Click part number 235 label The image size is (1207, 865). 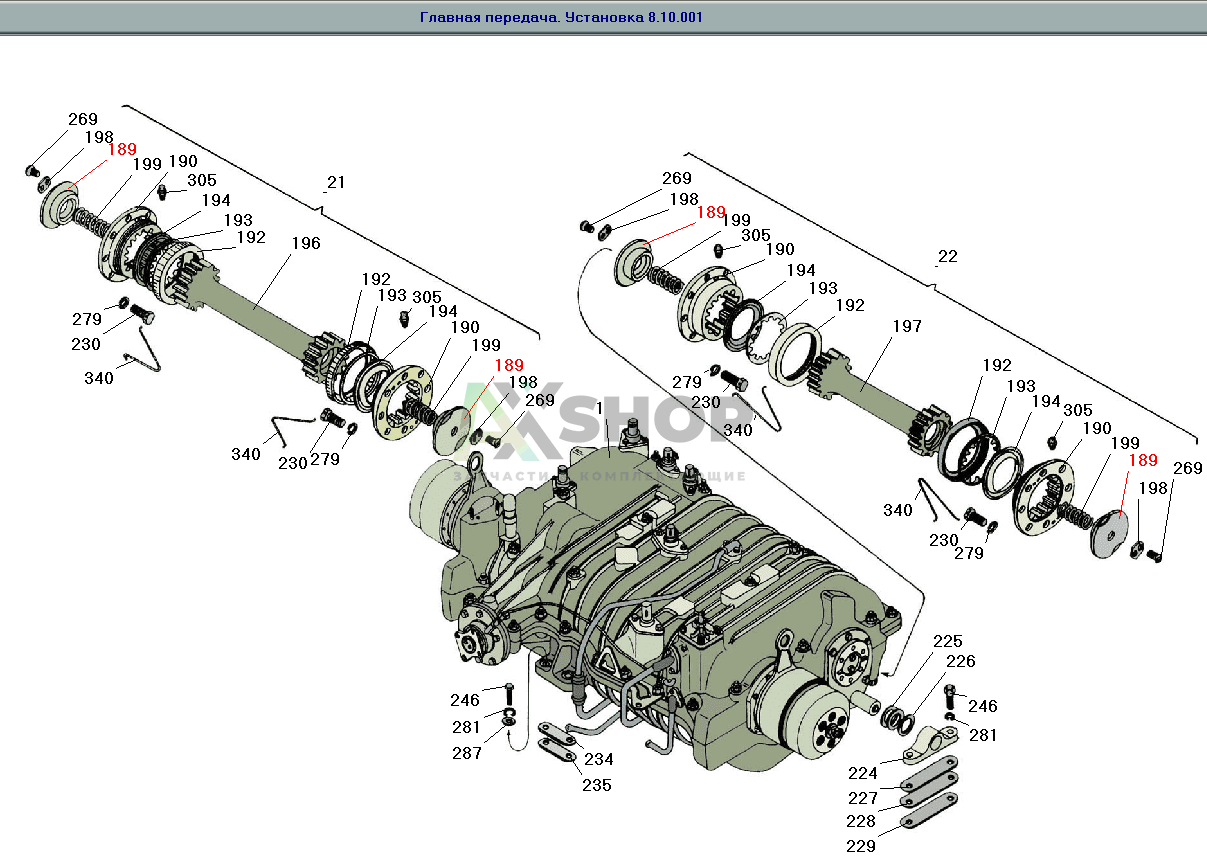click(x=597, y=785)
